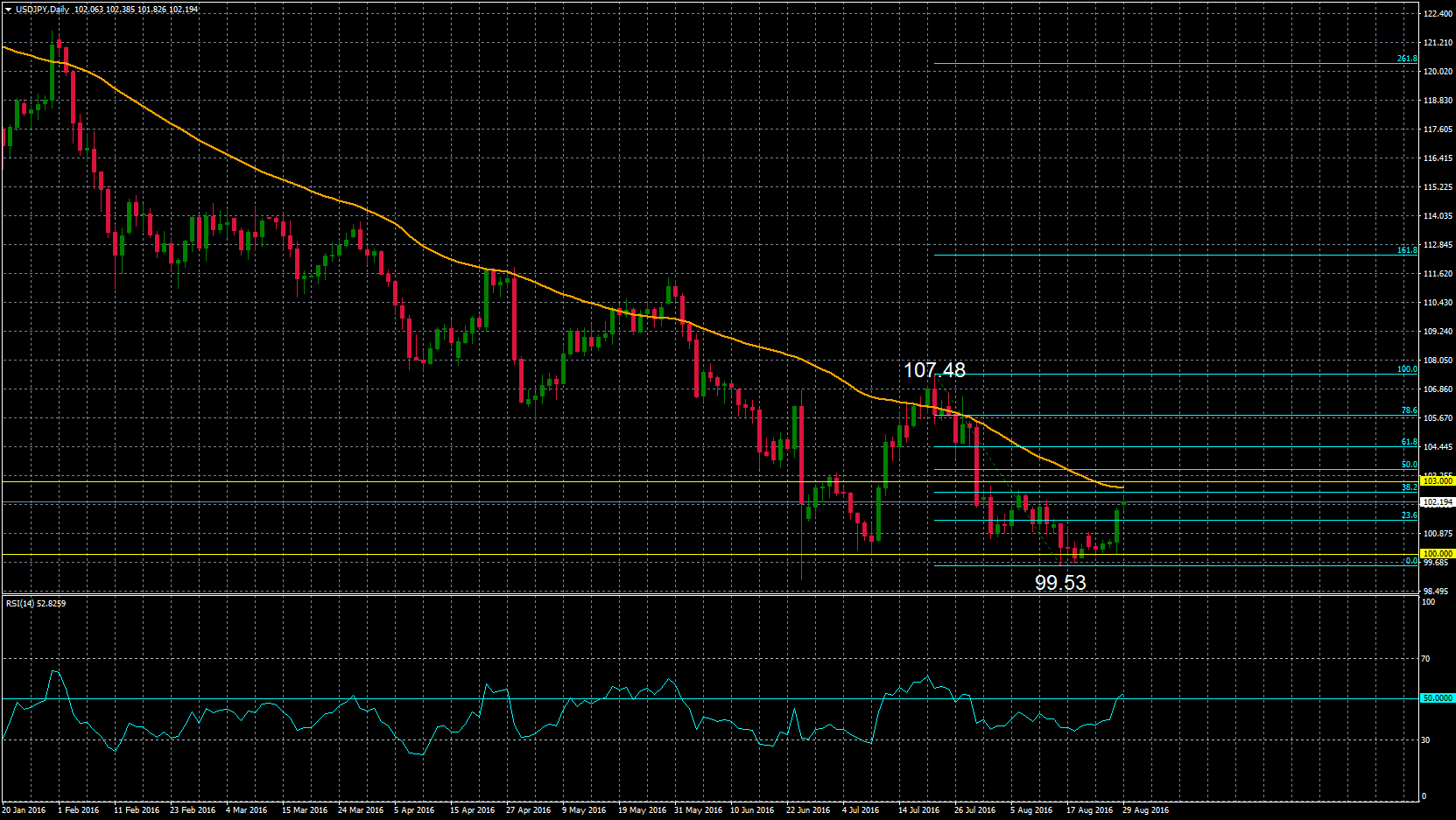The width and height of the screenshot is (1456, 820).
Task: Click the yellow 103.000 horizontal line price tag
Action: 1438,481
